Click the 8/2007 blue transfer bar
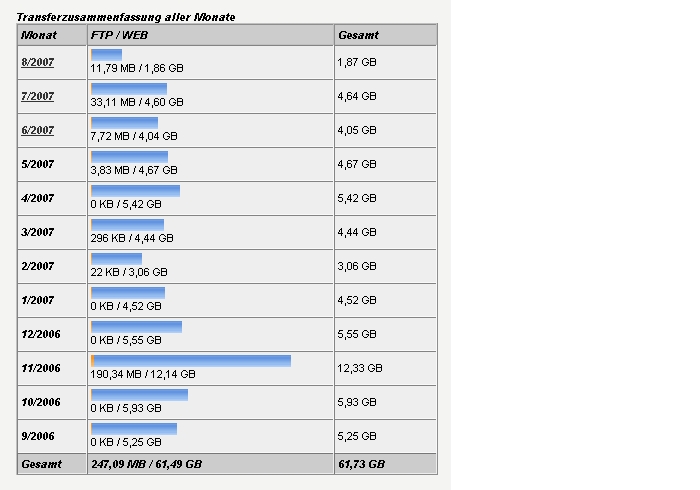The height and width of the screenshot is (490, 700). coord(106,54)
